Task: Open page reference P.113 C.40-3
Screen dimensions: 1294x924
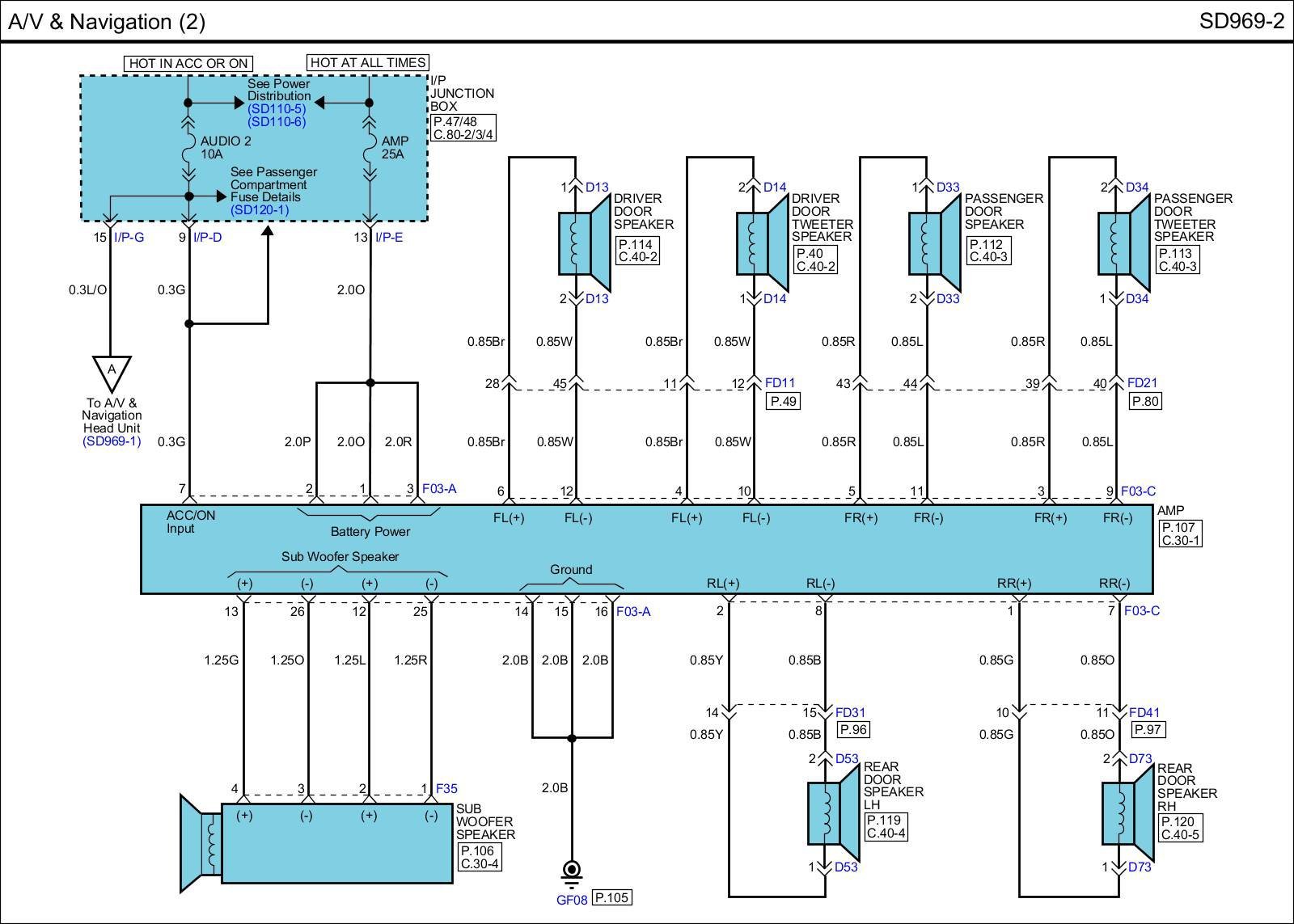Action: [x=1178, y=260]
